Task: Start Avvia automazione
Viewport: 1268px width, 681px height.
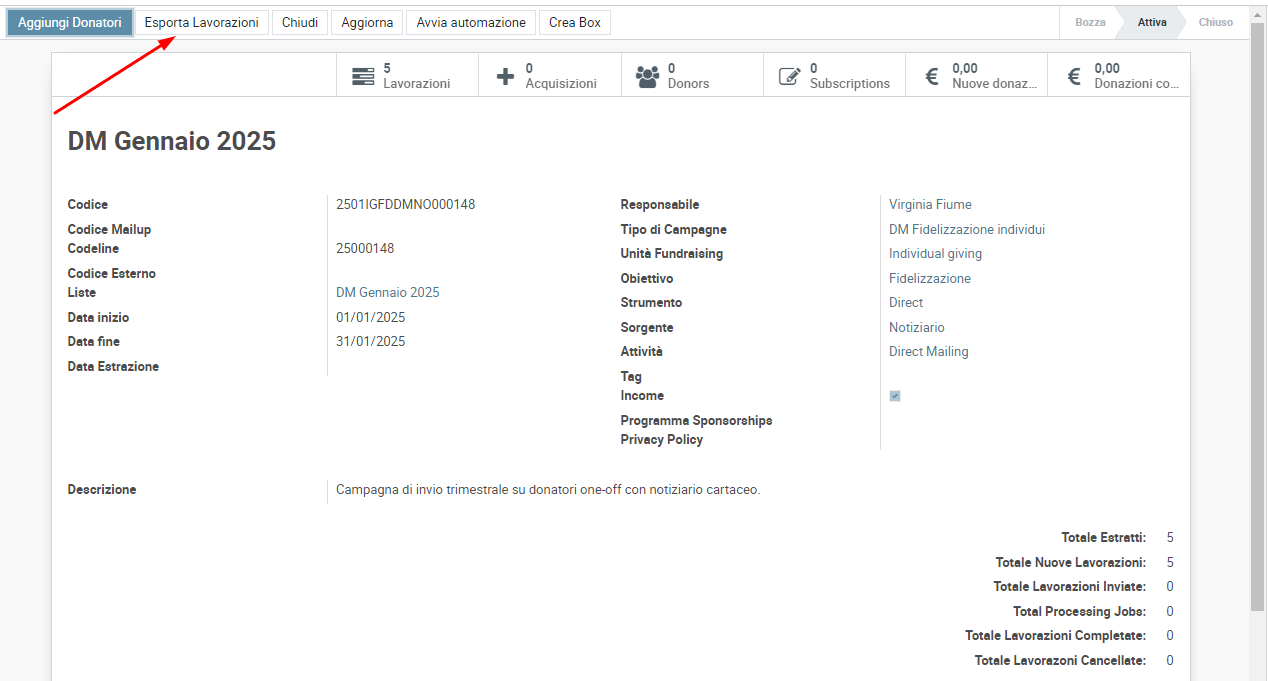Action: 471,22
